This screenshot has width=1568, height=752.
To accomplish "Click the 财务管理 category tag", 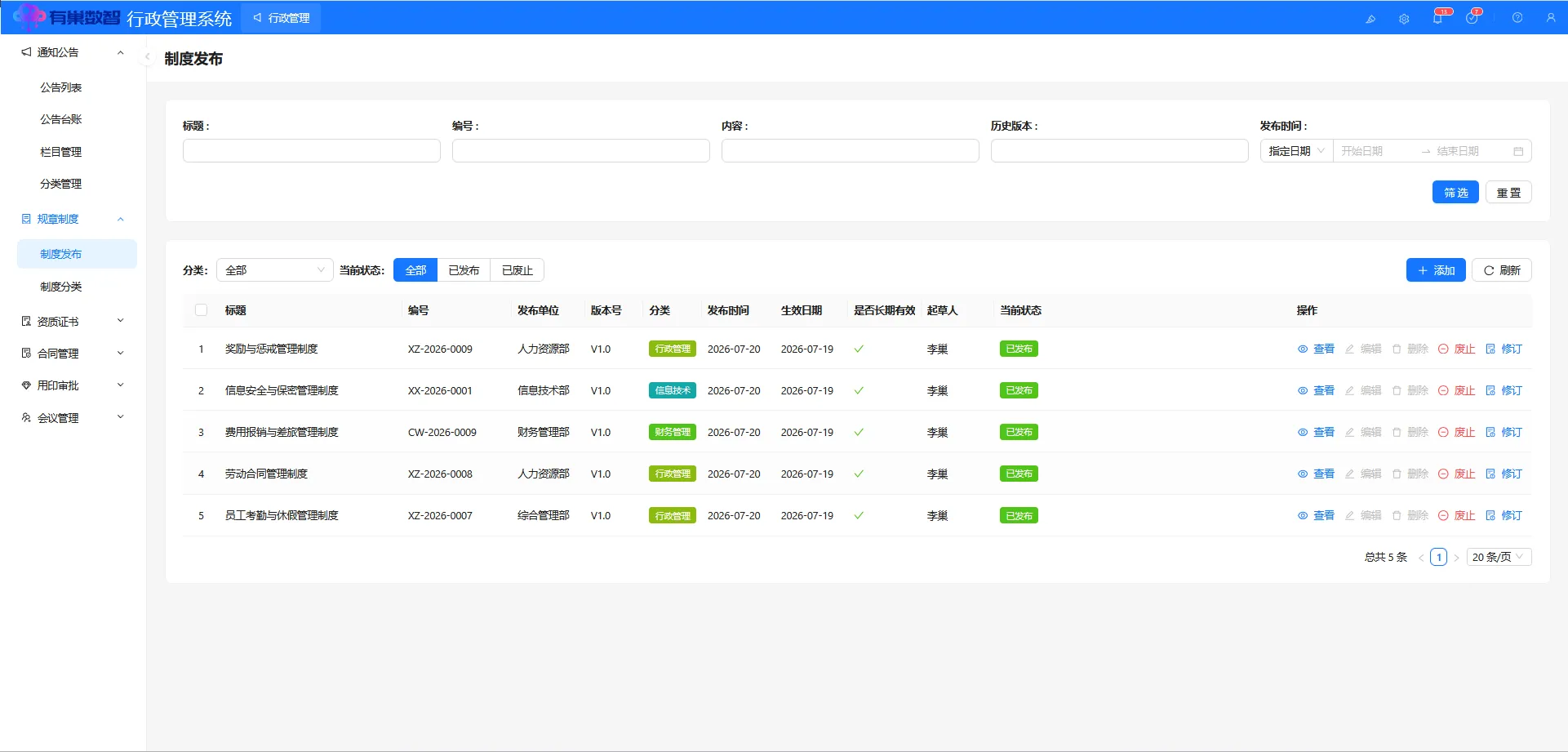I will click(673, 432).
